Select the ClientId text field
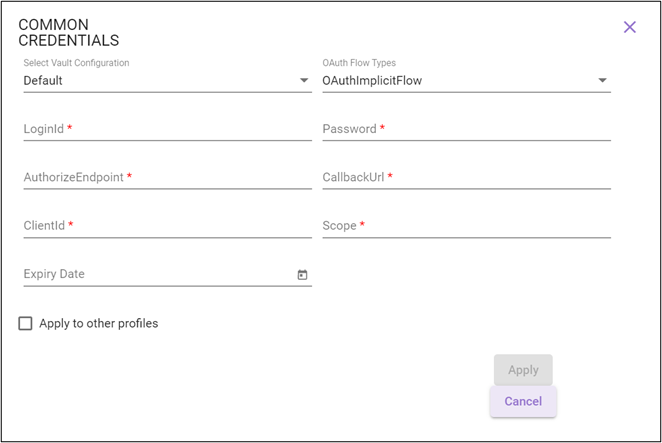The width and height of the screenshot is (662, 443). pos(167,227)
